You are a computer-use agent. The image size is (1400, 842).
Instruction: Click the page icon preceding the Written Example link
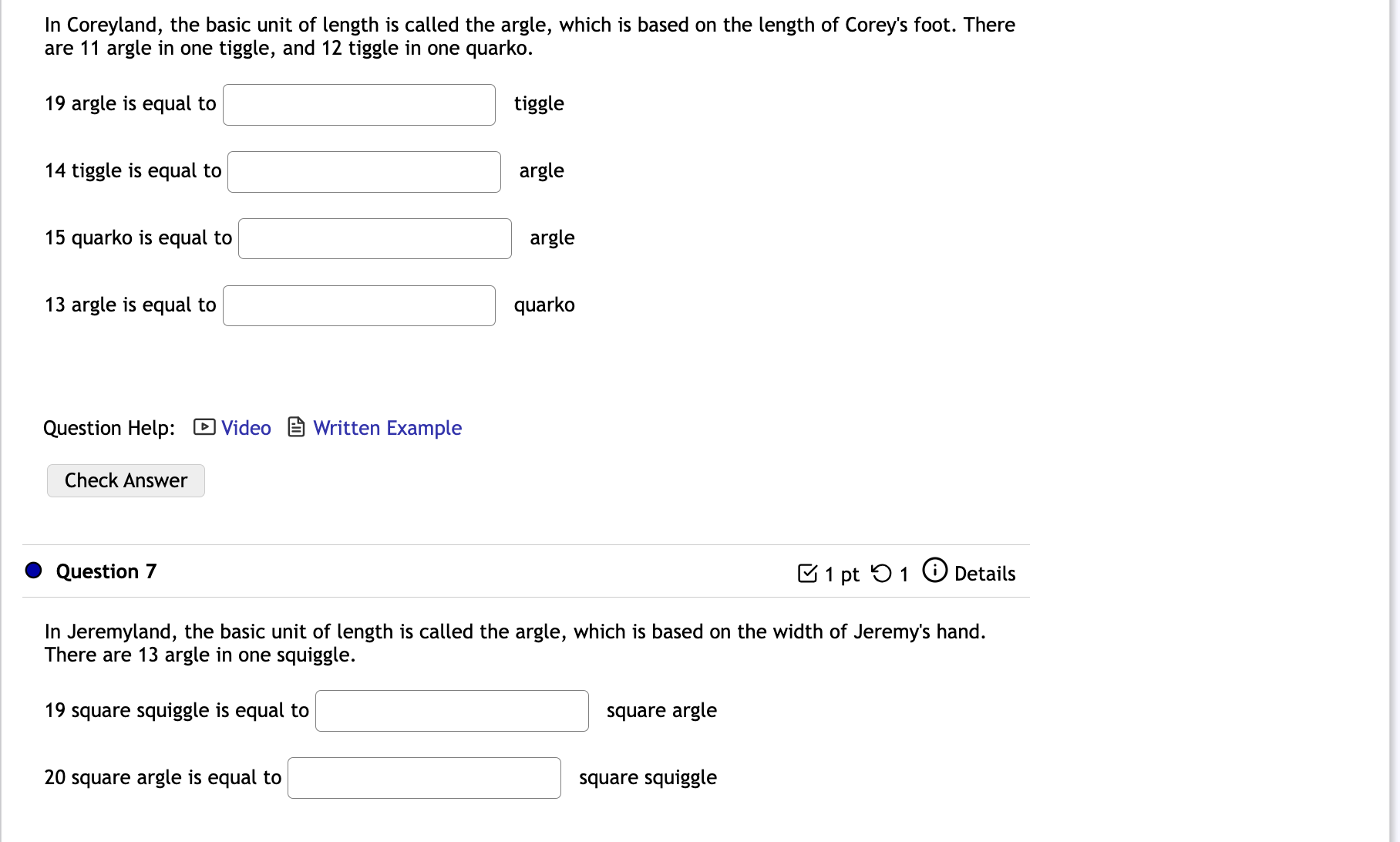295,426
